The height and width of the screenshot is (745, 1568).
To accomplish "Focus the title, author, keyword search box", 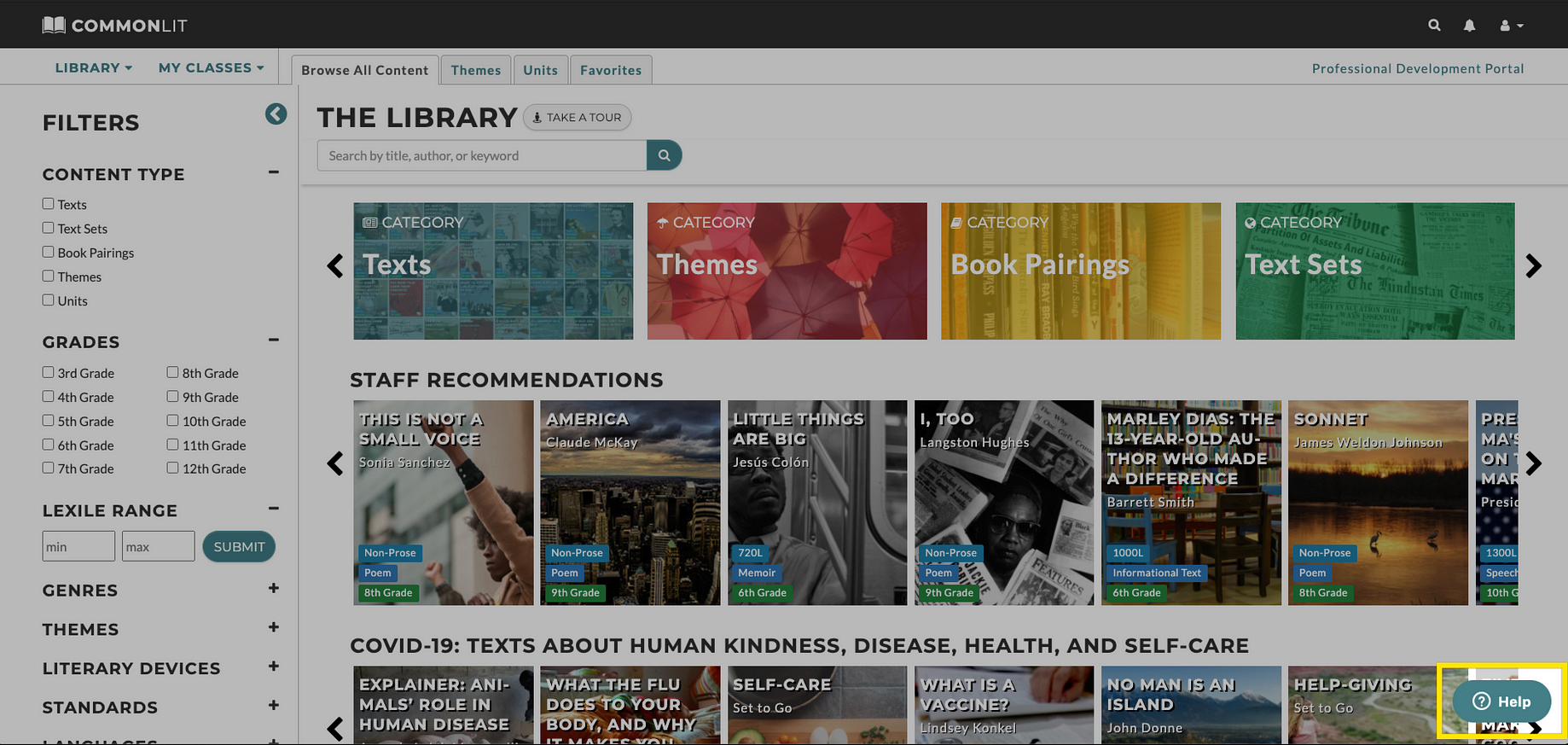I will (x=482, y=155).
